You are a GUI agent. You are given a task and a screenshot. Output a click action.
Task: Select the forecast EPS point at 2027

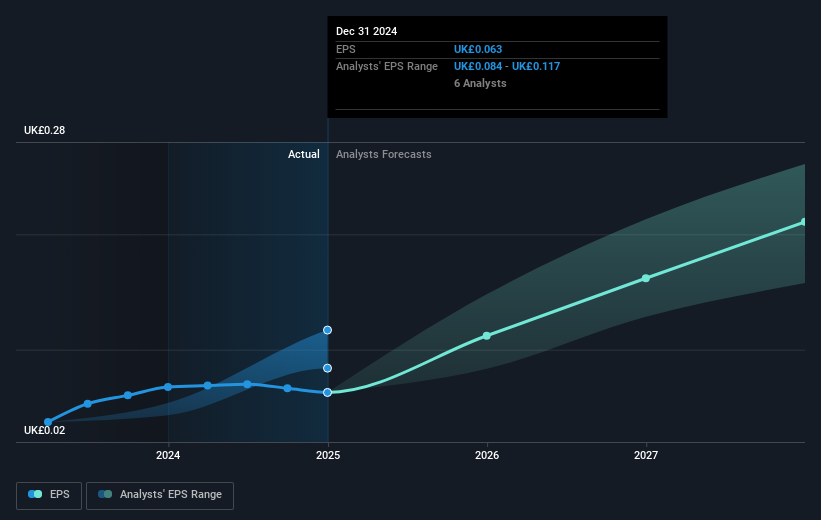[646, 278]
